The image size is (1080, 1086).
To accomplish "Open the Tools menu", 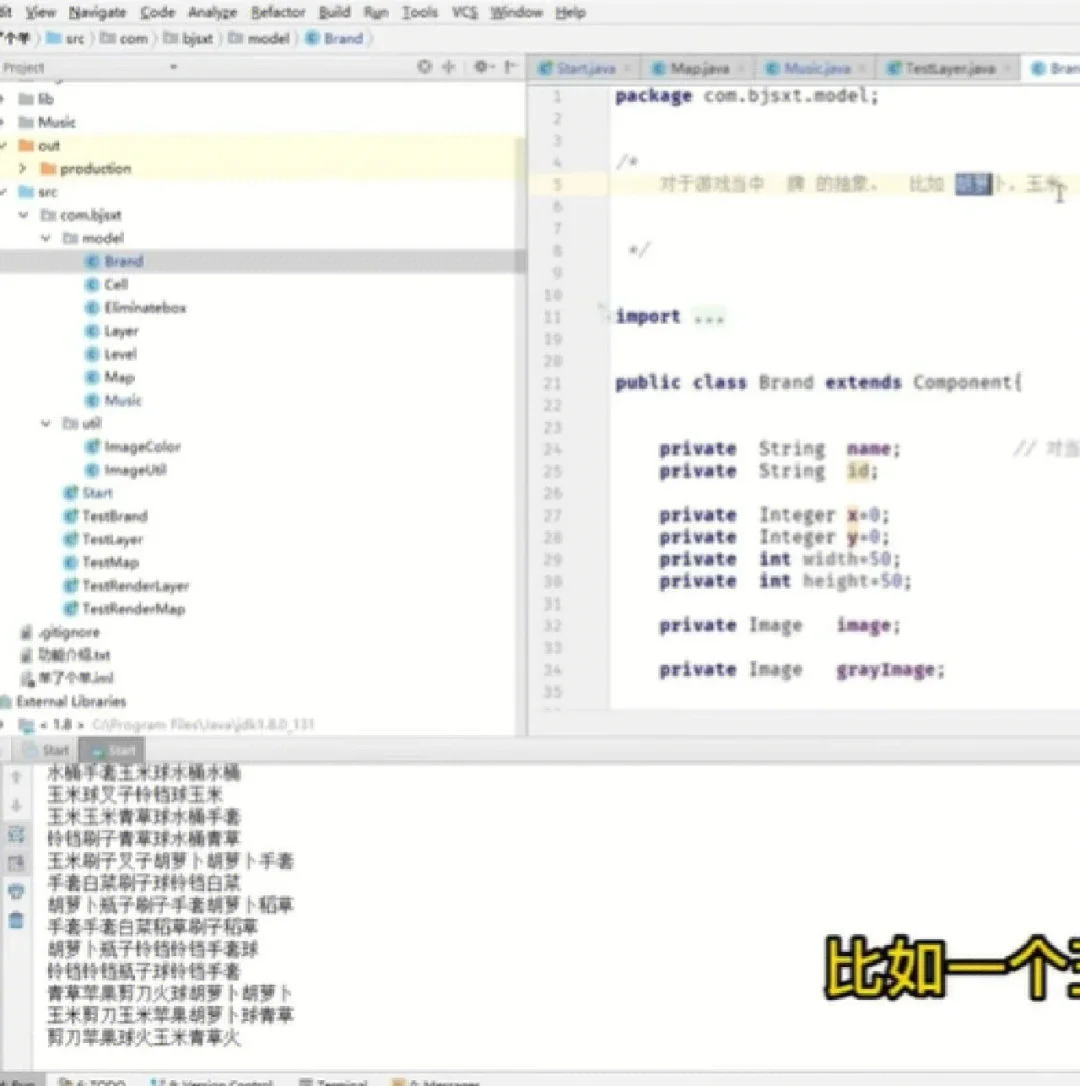I will click(420, 12).
